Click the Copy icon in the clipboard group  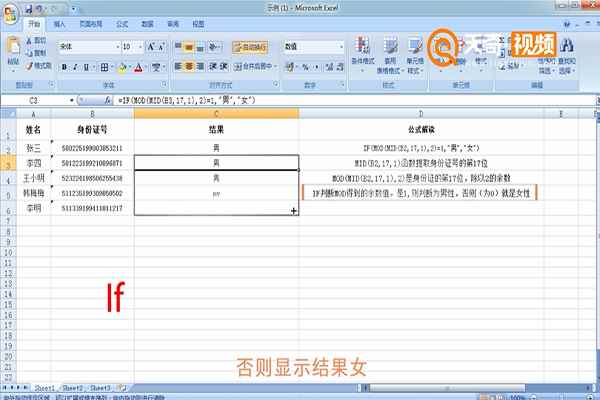[29, 53]
